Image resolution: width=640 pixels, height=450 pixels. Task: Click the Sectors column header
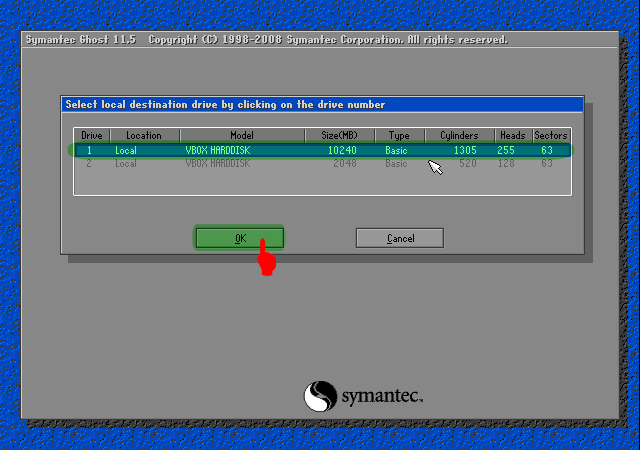[551, 136]
